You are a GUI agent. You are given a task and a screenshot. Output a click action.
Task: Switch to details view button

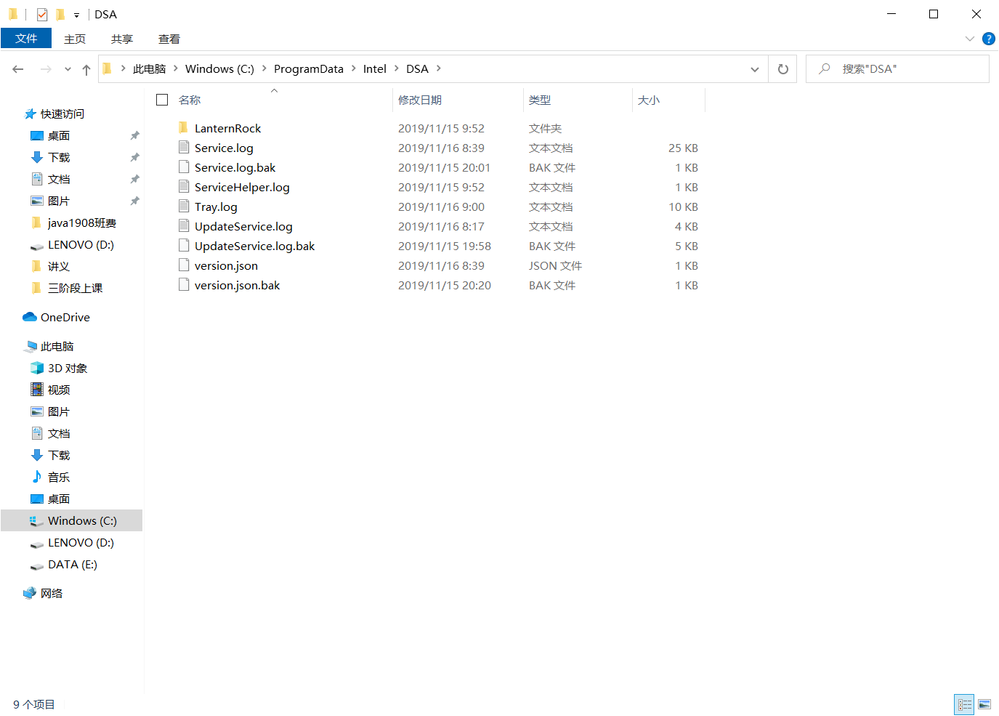point(964,705)
